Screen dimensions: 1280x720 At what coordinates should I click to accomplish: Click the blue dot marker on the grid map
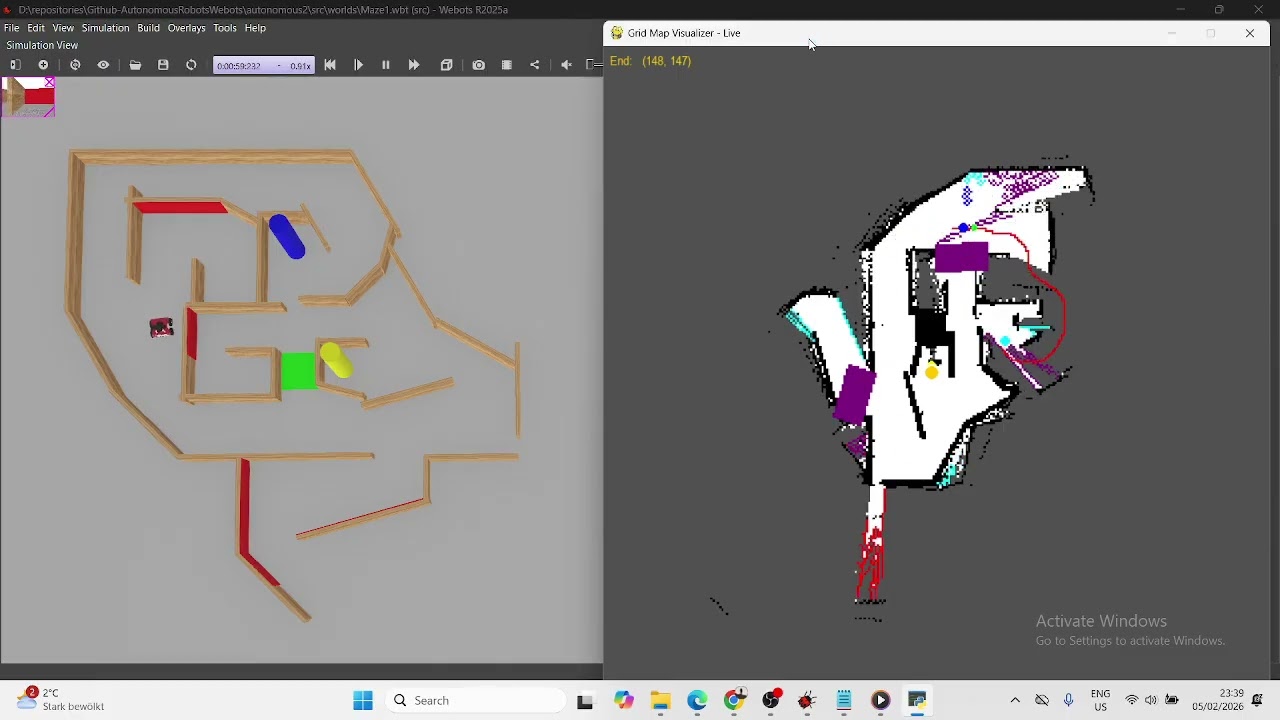coord(964,229)
